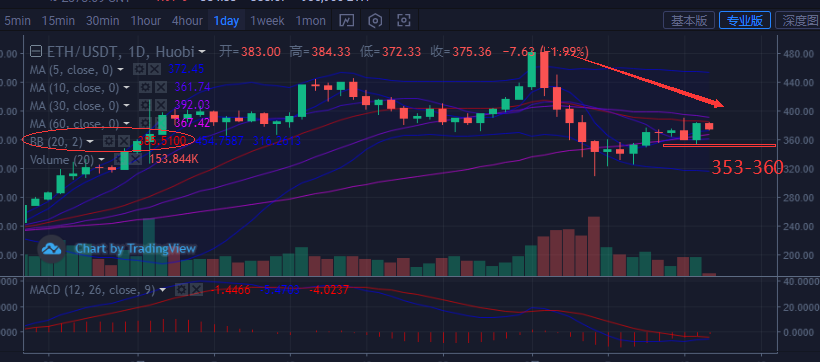Switch to 1hour timeframe
Screen dimensions: 820x362
145,21
